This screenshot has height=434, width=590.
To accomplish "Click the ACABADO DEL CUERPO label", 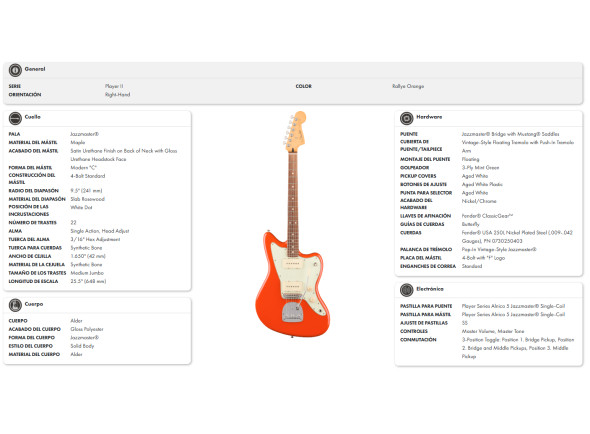I will pyautogui.click(x=35, y=329).
